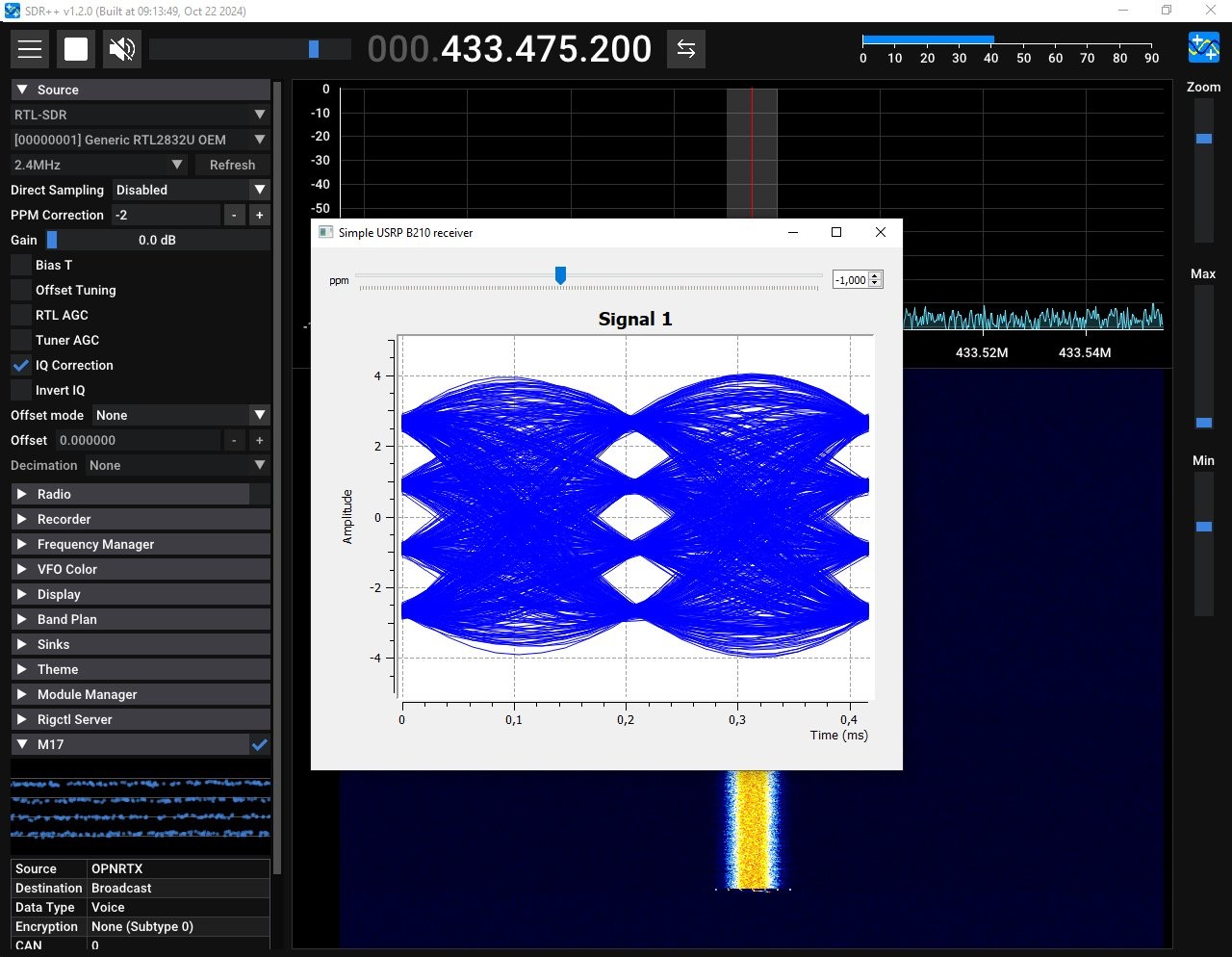The width and height of the screenshot is (1232, 957).
Task: Enable the Bias T checkbox
Action: [x=21, y=265]
